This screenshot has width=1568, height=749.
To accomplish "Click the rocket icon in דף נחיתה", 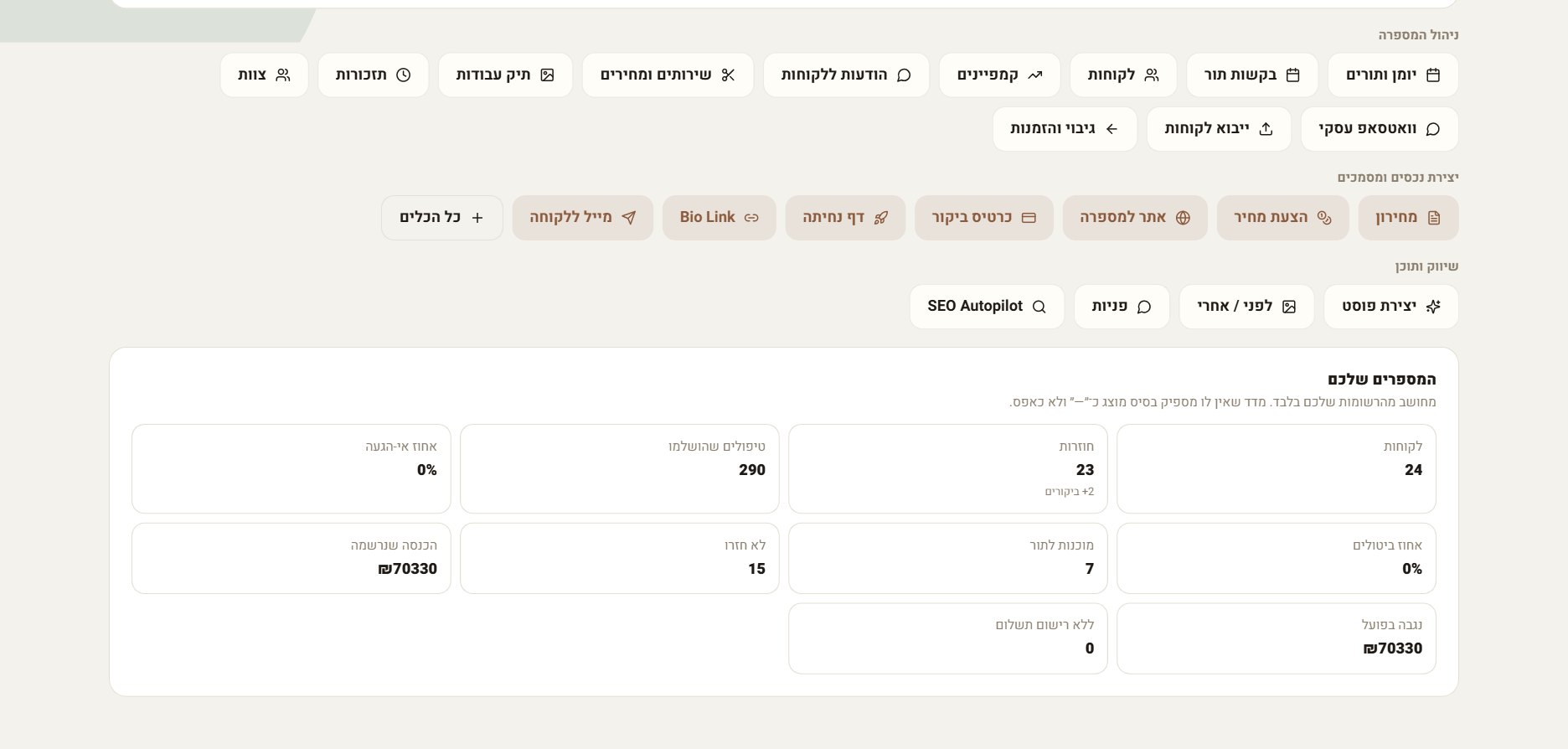I will (x=880, y=217).
